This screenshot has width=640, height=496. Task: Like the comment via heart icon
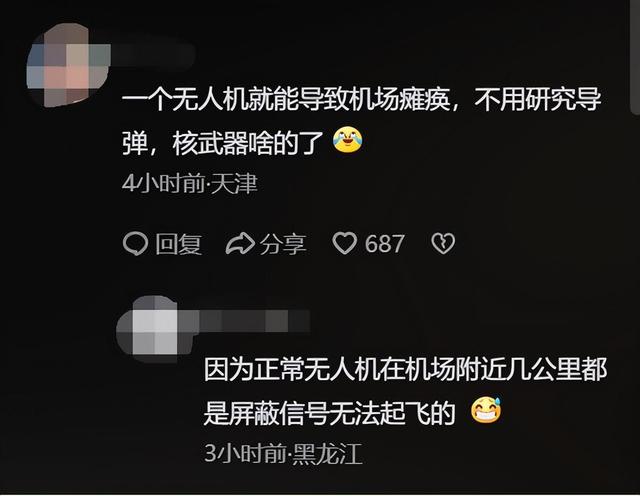pyautogui.click(x=345, y=243)
